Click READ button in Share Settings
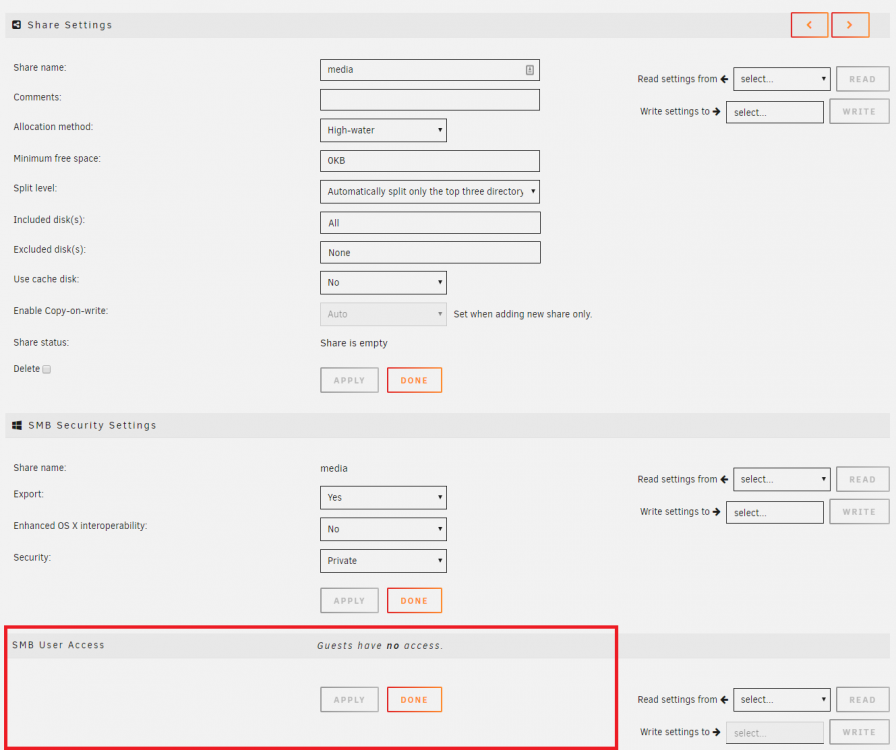 (x=862, y=79)
